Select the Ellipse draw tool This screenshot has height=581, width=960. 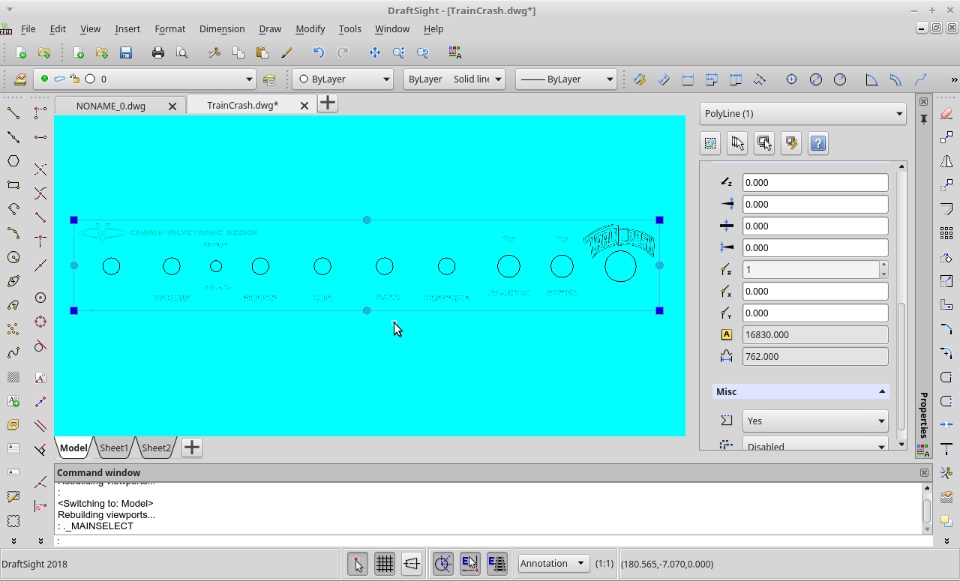coord(13,281)
